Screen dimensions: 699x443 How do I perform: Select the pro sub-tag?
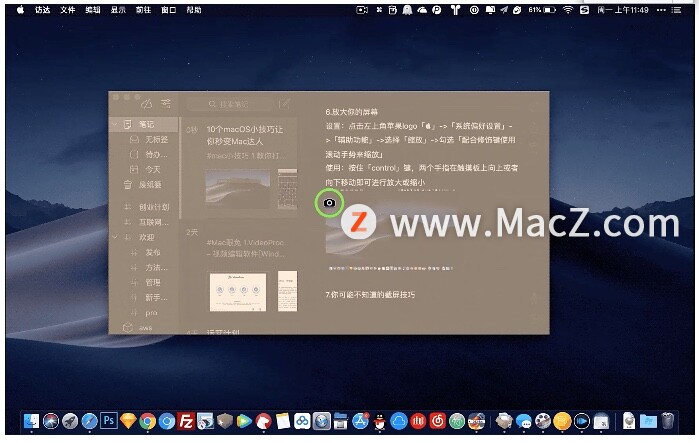click(144, 312)
